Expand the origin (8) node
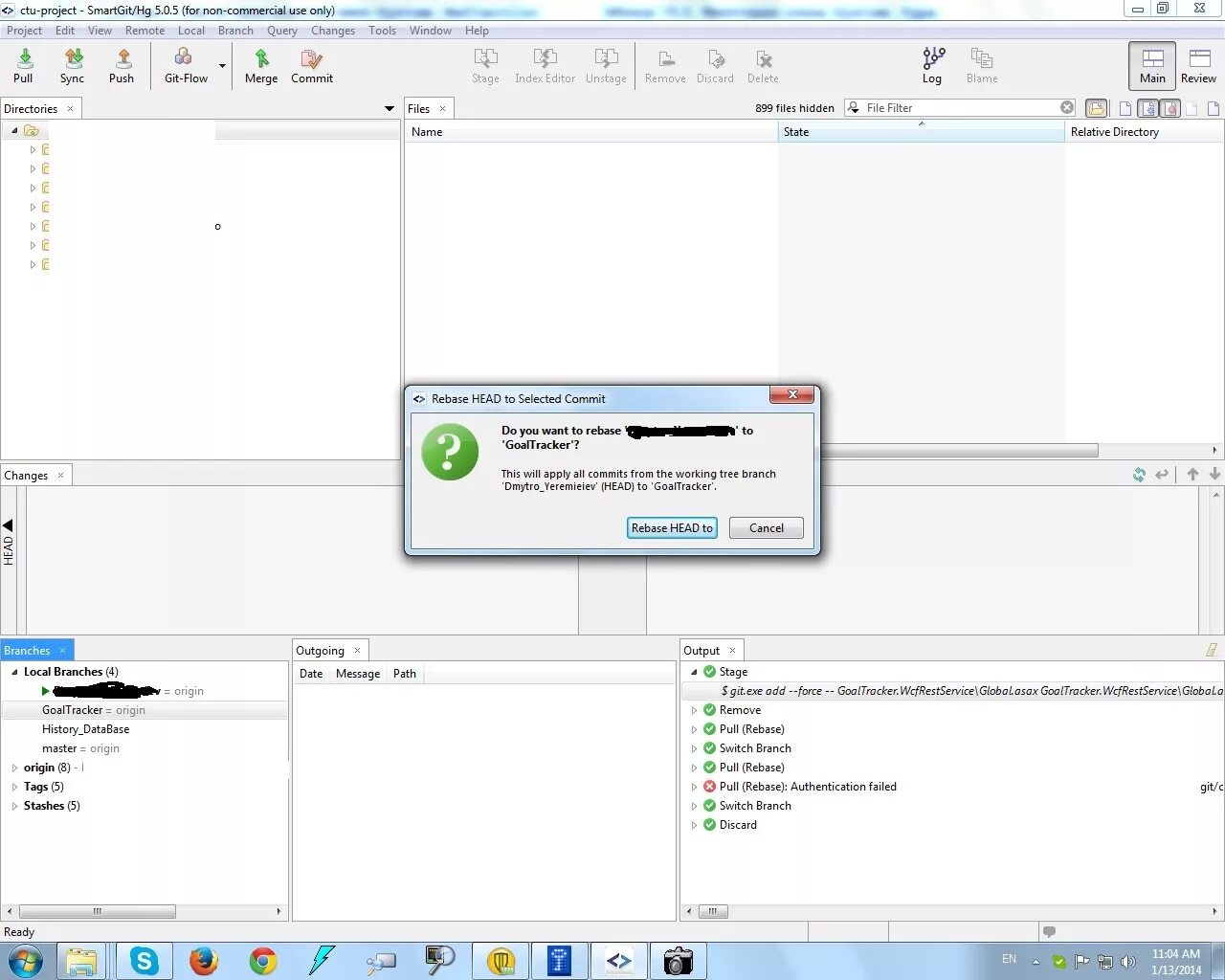This screenshot has height=980, width=1225. 14,768
